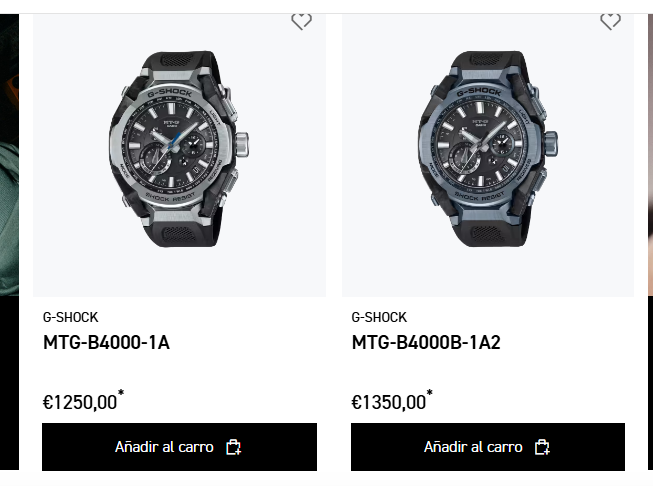Click G-SHOCK brand label above MTG-B4000-1A

click(x=70, y=317)
